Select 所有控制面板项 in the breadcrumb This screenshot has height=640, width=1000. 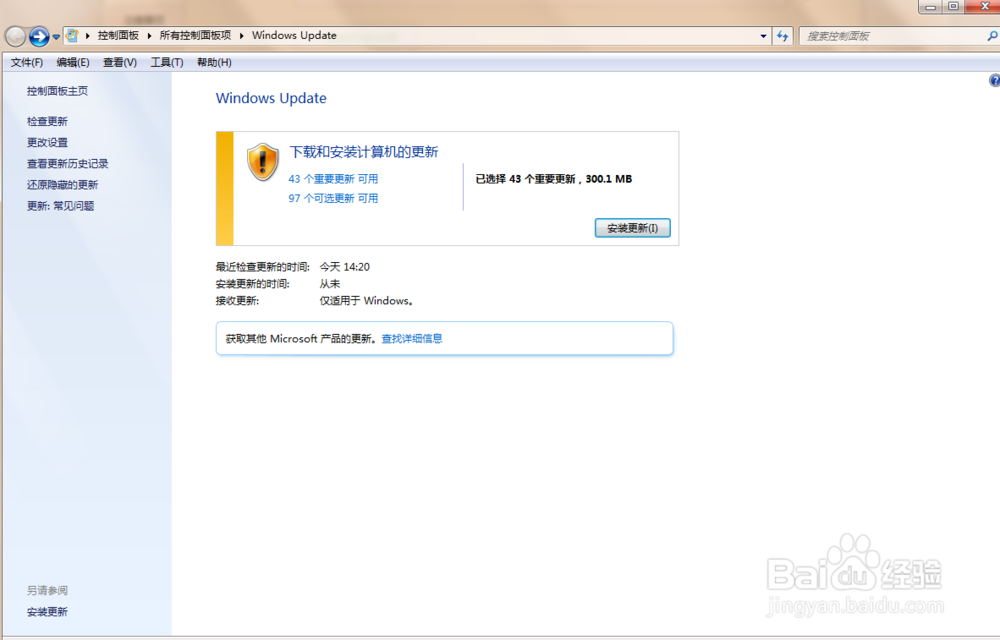pyautogui.click(x=195, y=36)
